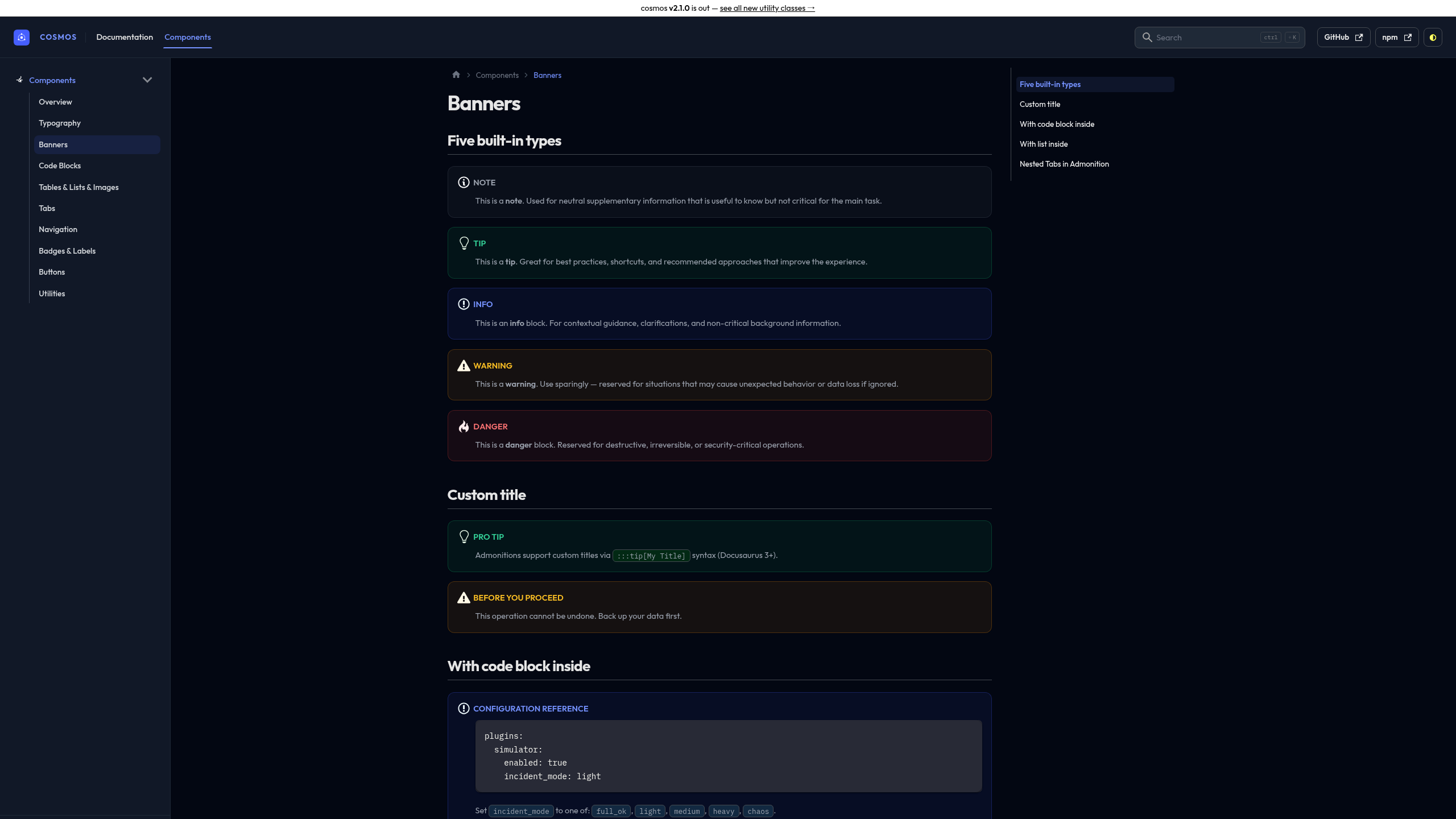The width and height of the screenshot is (1456, 819).
Task: Focus the Search input field
Action: (x=1206, y=38)
